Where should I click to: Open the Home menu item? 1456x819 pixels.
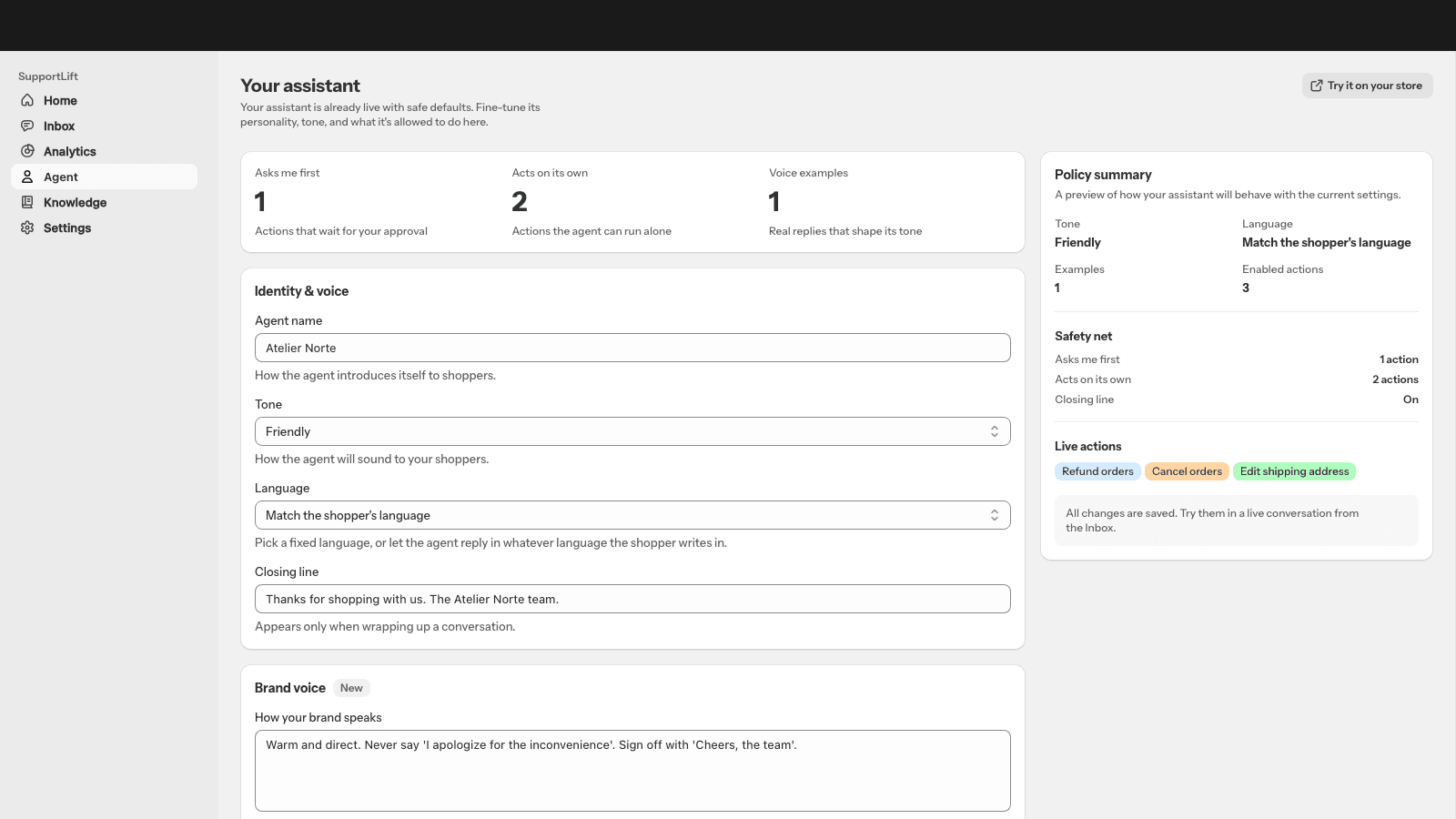click(104, 100)
